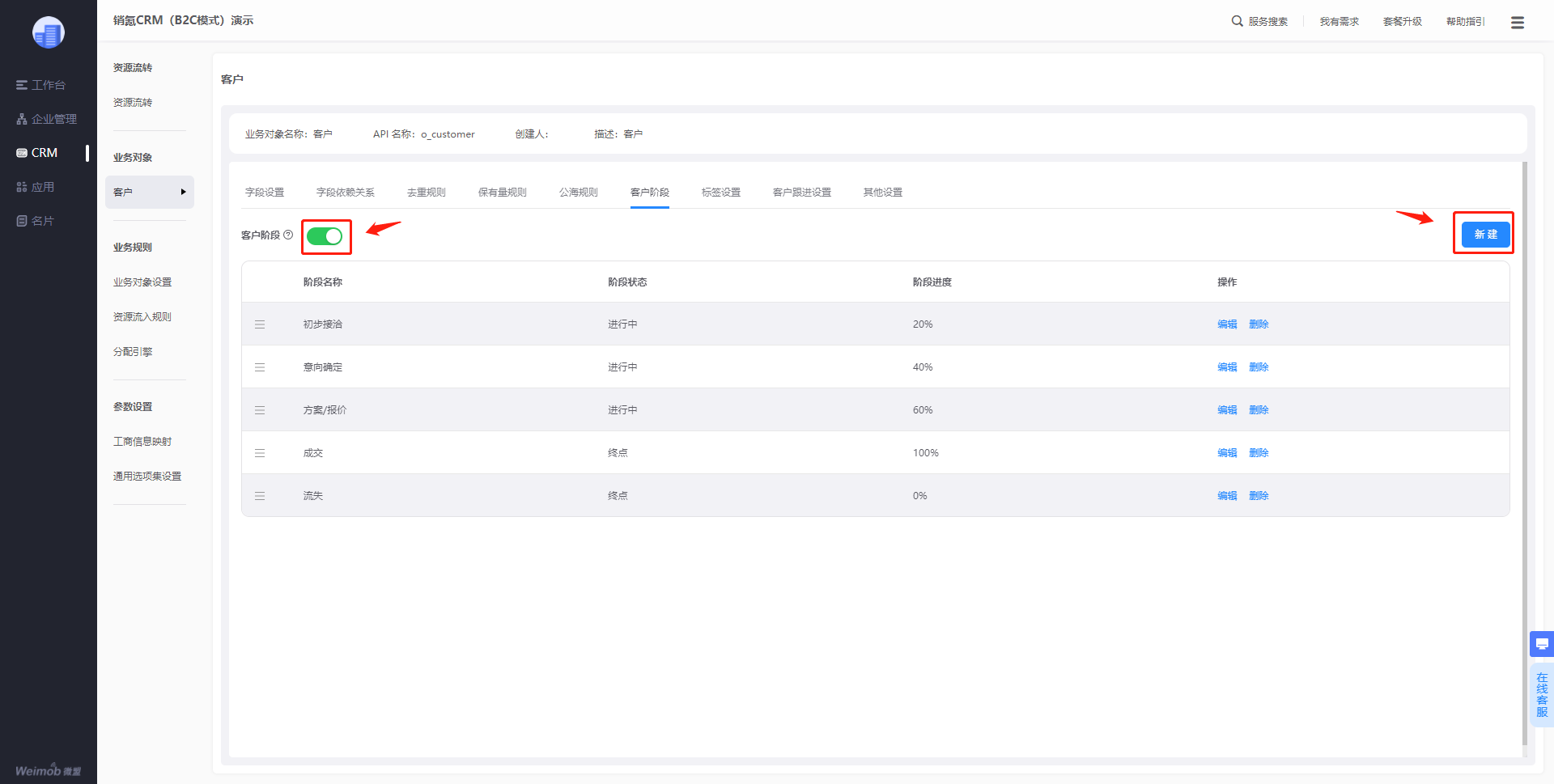The width and height of the screenshot is (1554, 784).
Task: Click the drag handle for 流失 row
Action: click(260, 496)
